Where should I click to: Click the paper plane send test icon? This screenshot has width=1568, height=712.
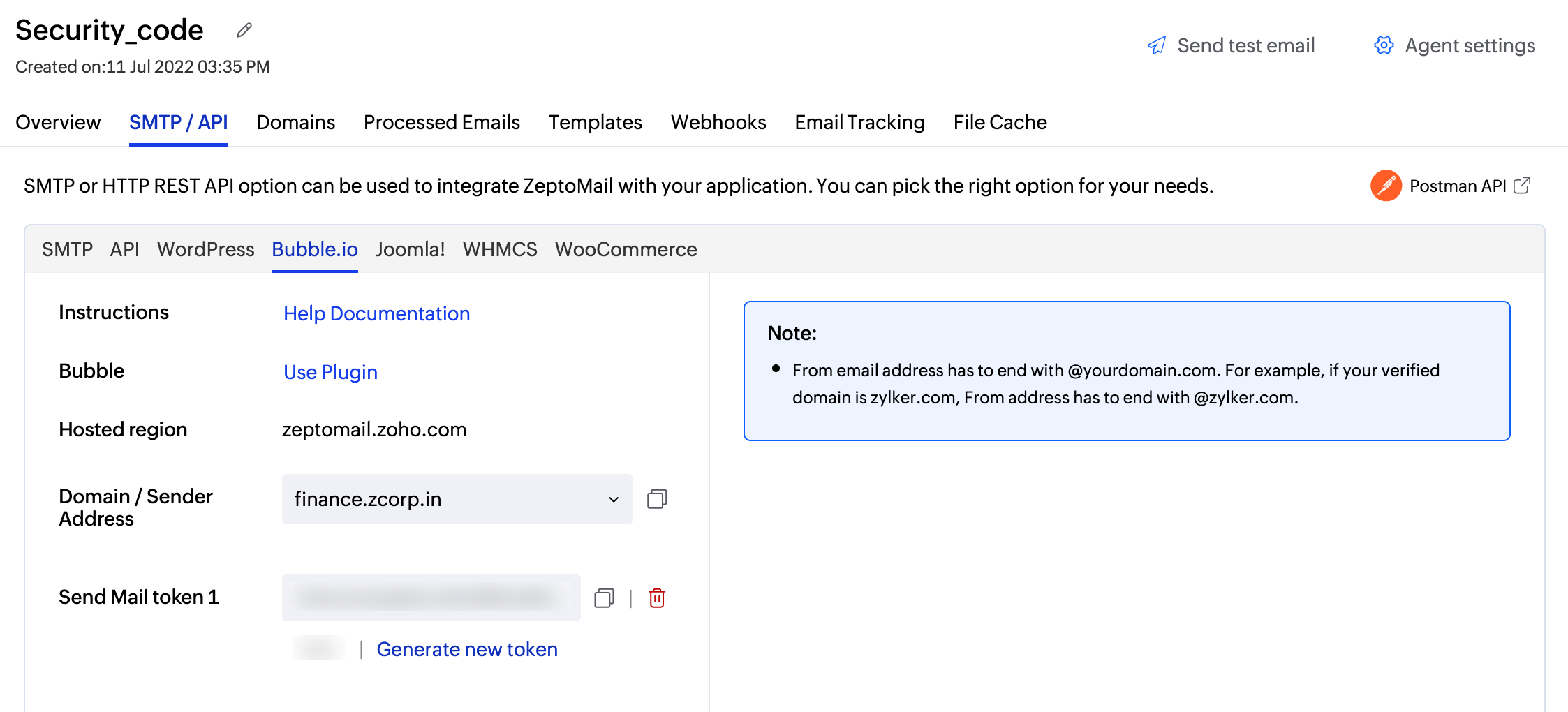click(x=1157, y=46)
